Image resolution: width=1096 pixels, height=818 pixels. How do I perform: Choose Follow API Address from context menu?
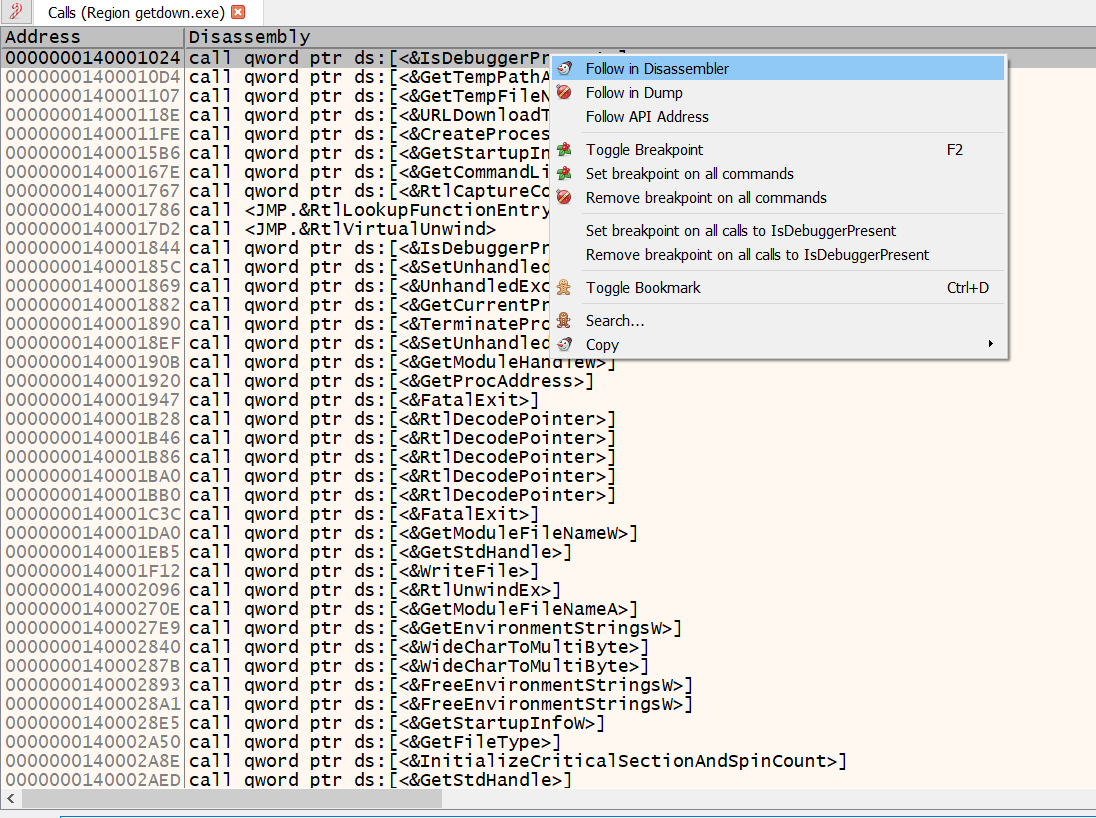point(647,117)
